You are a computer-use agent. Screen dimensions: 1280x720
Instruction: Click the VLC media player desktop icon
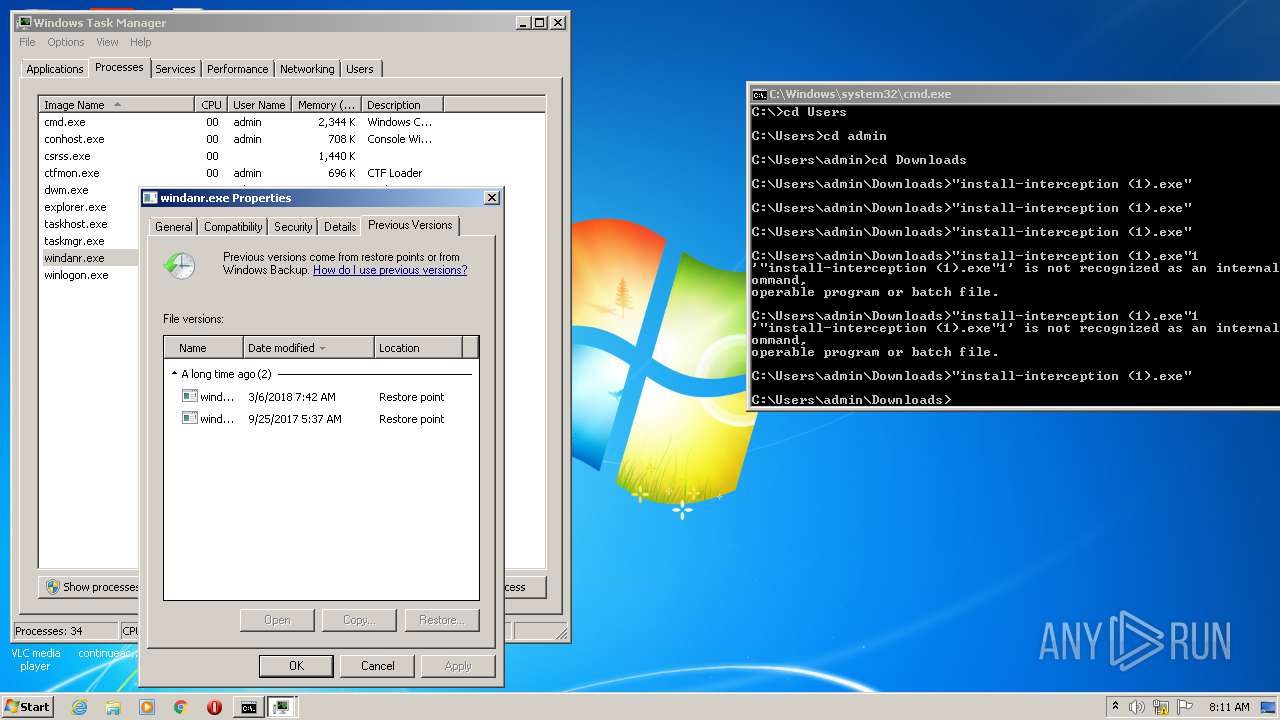tap(35, 659)
